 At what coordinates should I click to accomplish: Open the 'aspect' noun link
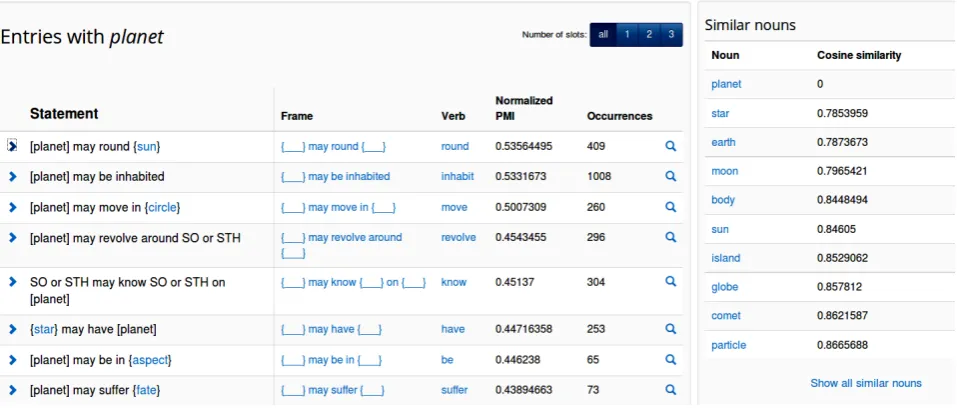point(150,360)
